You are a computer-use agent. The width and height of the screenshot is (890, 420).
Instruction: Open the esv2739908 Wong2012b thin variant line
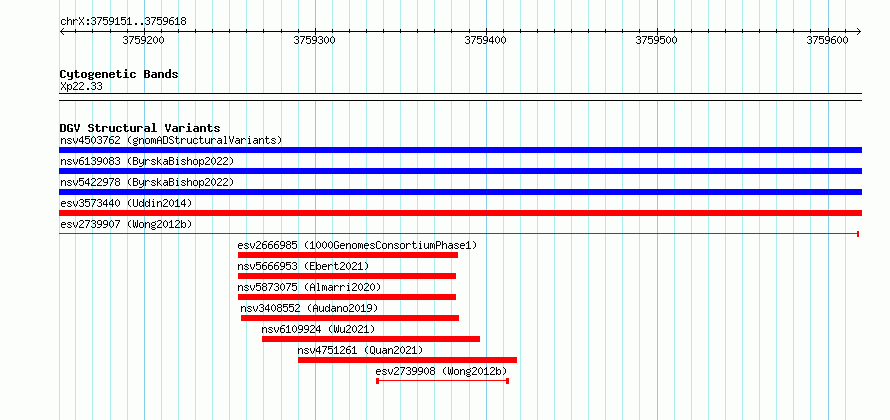coord(443,381)
